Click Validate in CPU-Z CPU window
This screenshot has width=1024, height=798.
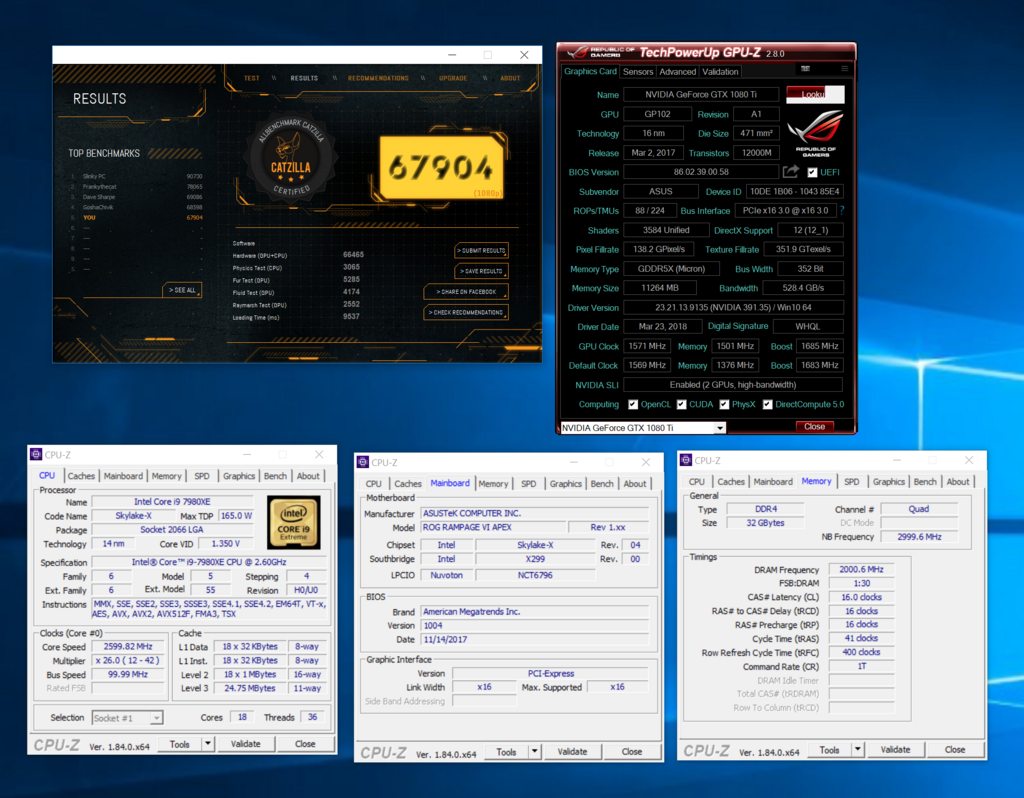246,744
